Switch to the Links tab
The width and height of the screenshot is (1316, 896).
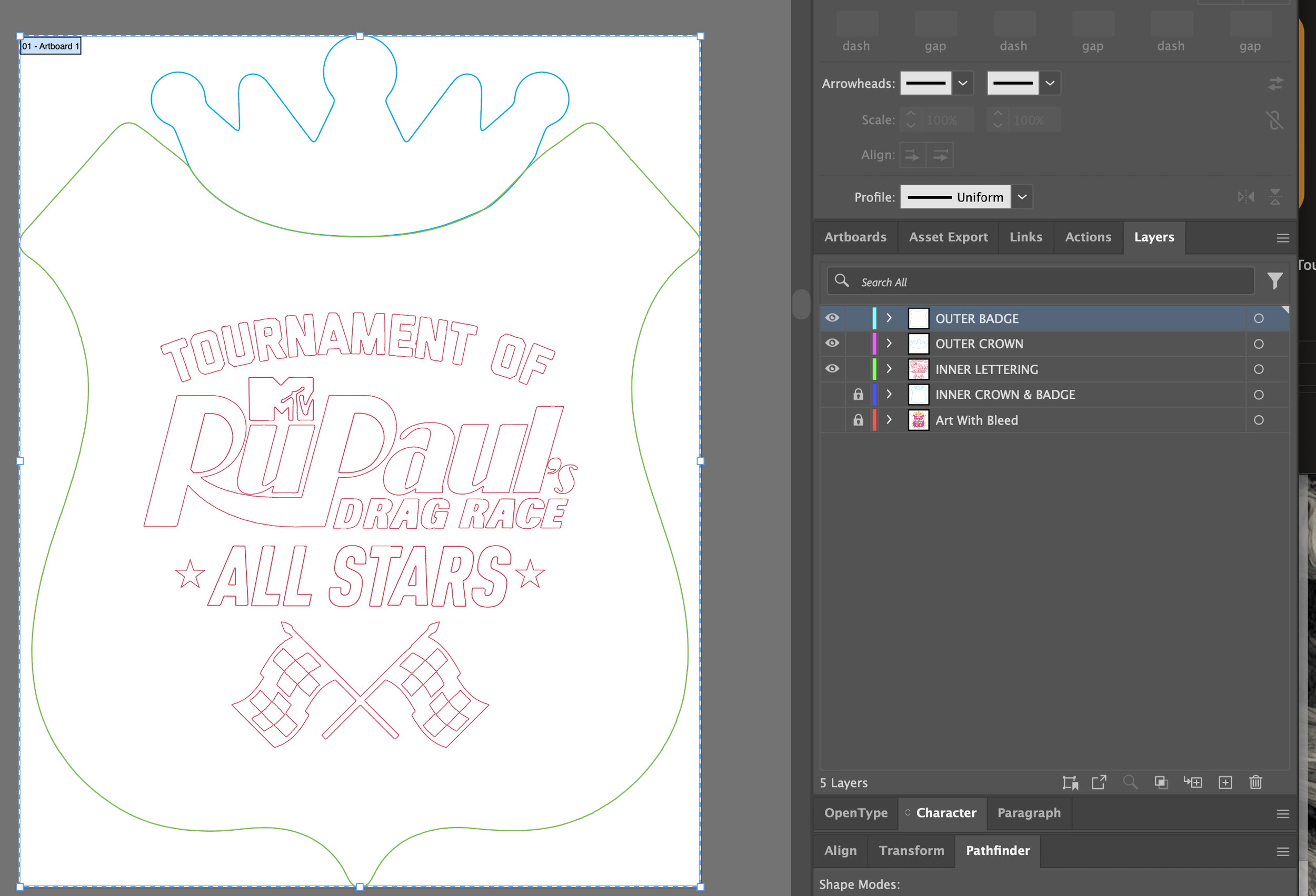1026,237
